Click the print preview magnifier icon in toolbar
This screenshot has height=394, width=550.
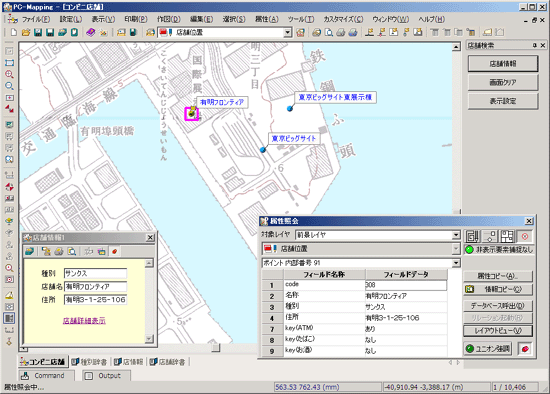pos(329,33)
